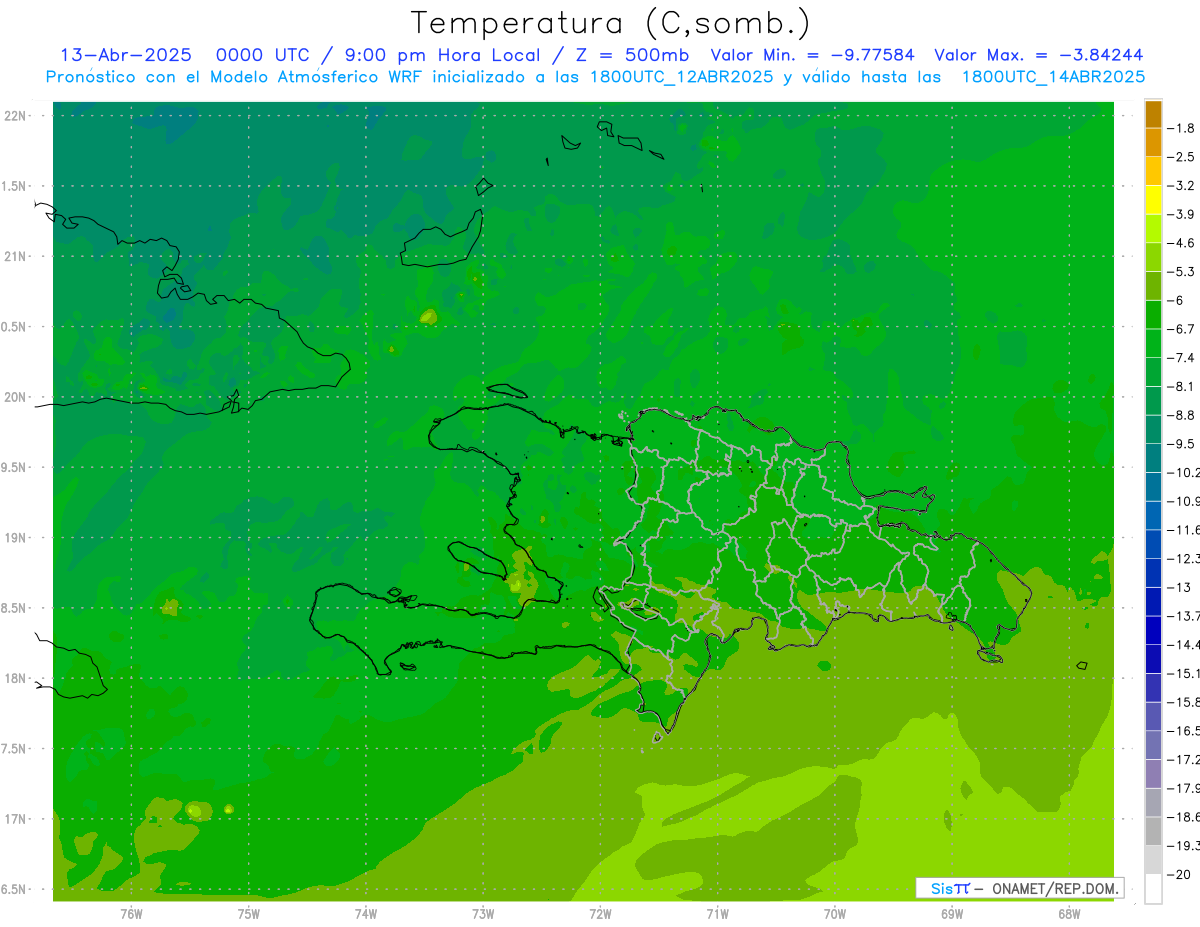Click the "1800UTC_14ABR2025" valid-until time text
1200x927 pixels.
pos(1053,77)
